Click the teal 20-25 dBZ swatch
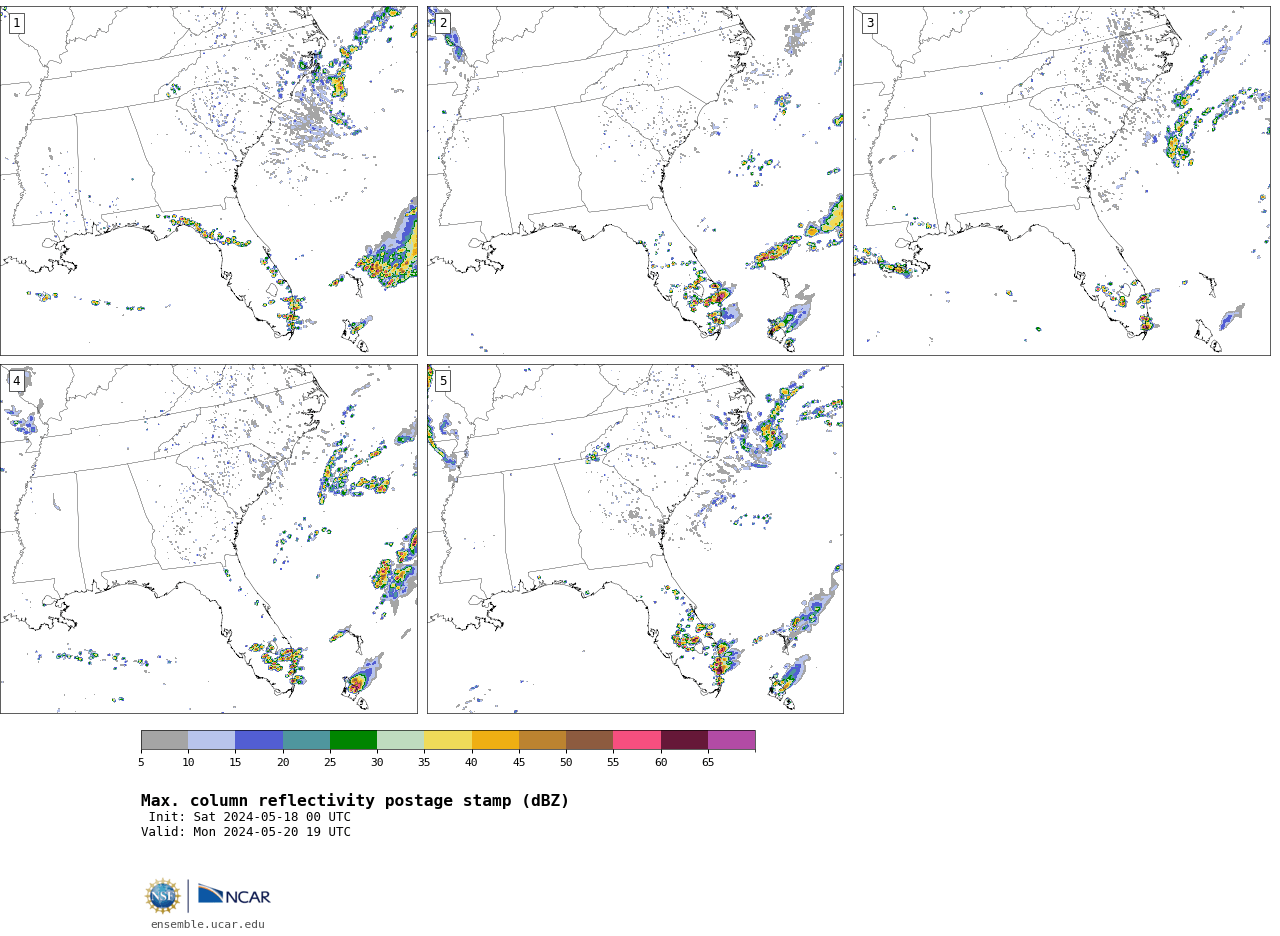 306,740
